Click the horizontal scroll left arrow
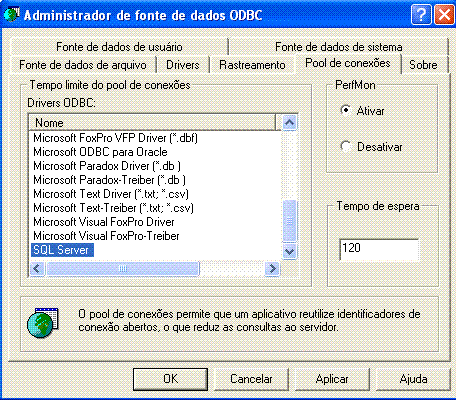Viewport: 457px width, 400px height. tap(37, 268)
